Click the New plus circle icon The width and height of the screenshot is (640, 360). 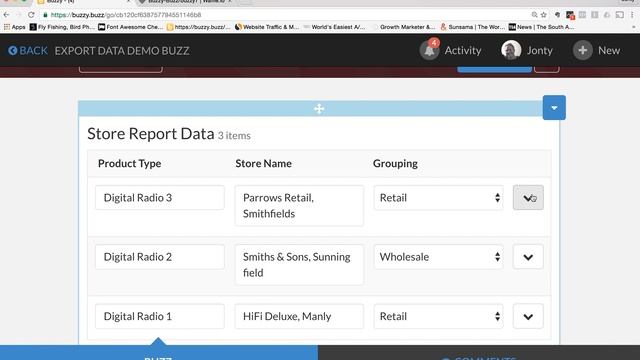(582, 50)
